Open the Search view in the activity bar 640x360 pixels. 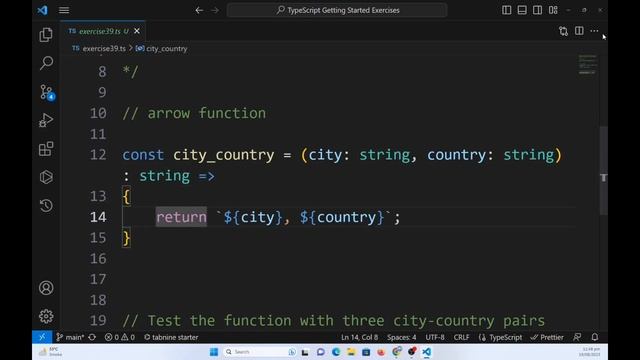[46, 63]
